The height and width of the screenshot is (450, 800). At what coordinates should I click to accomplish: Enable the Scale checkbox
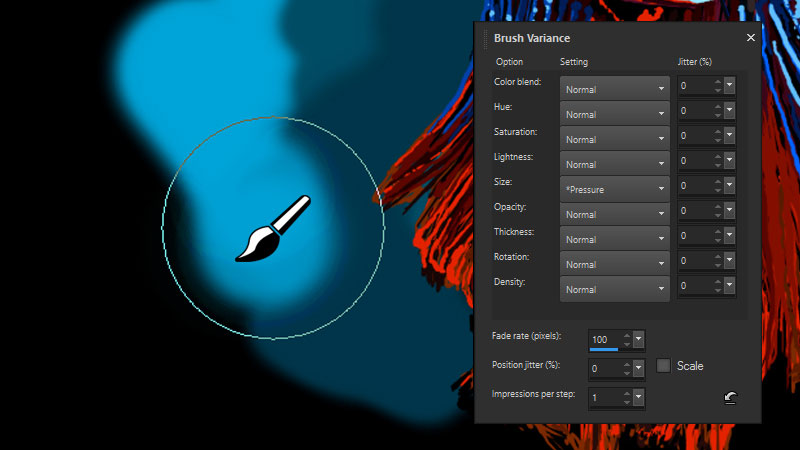point(663,366)
